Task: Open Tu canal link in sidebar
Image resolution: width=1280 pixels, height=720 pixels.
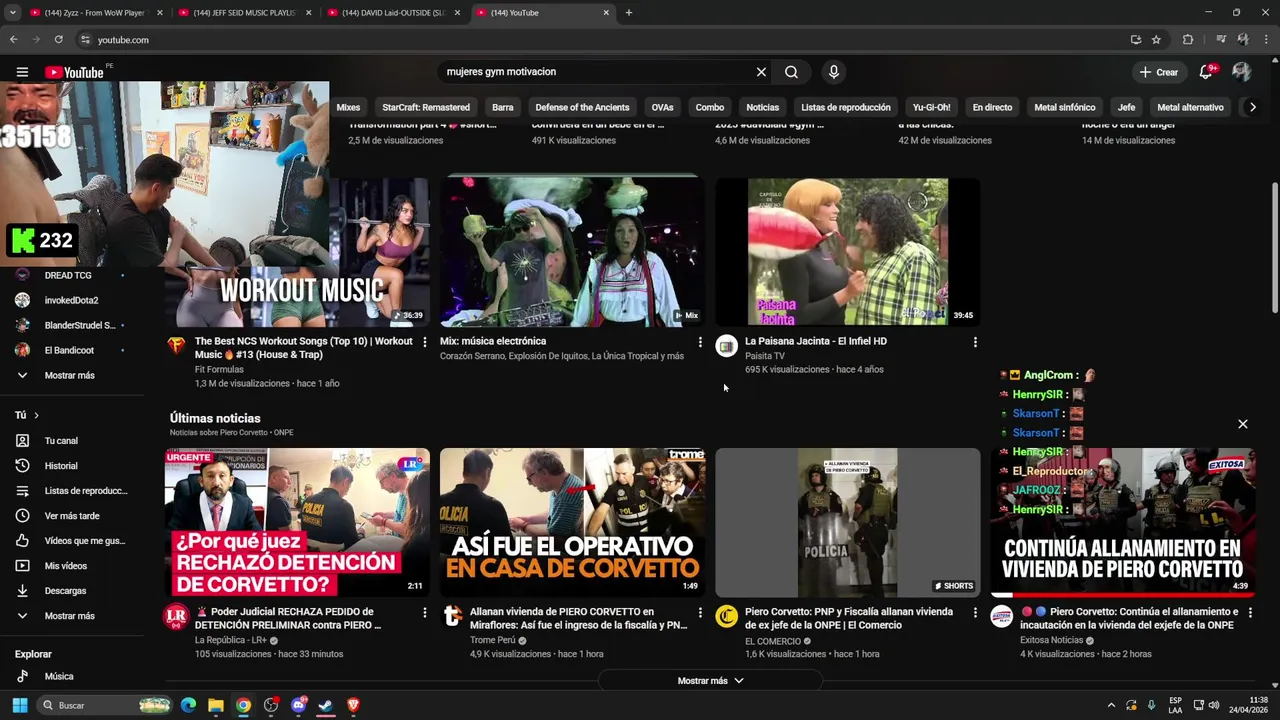Action: click(x=60, y=441)
